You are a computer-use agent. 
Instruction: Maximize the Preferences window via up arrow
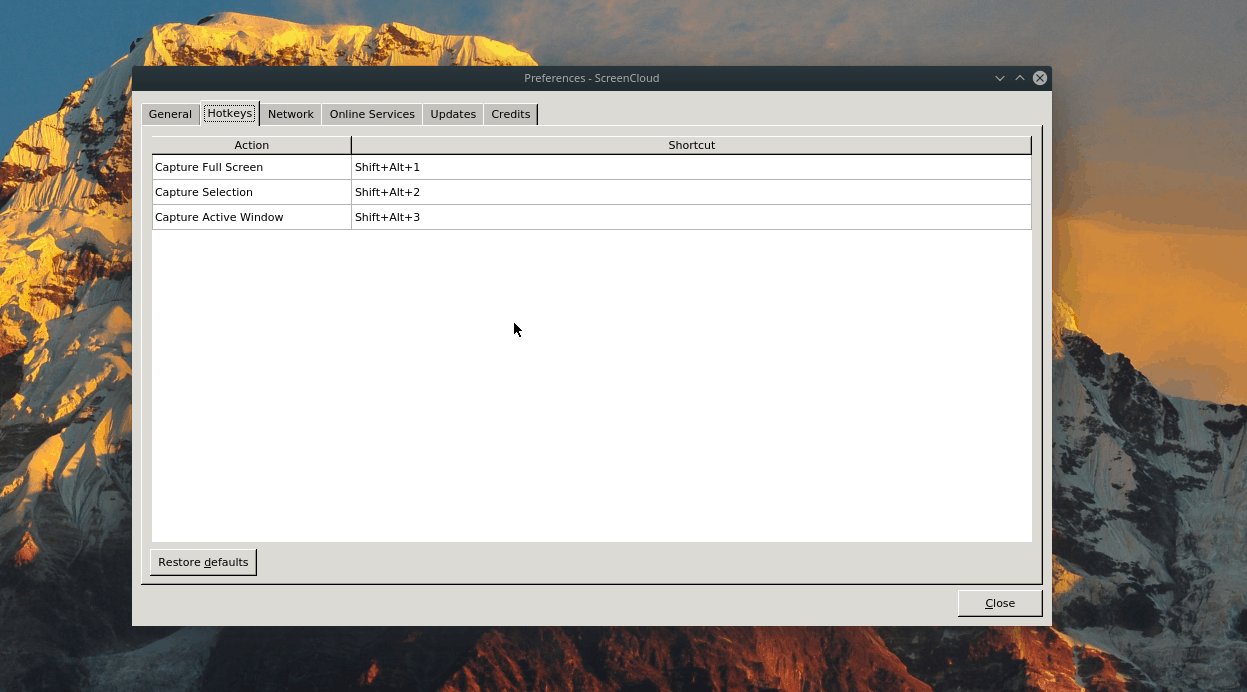pyautogui.click(x=1020, y=78)
